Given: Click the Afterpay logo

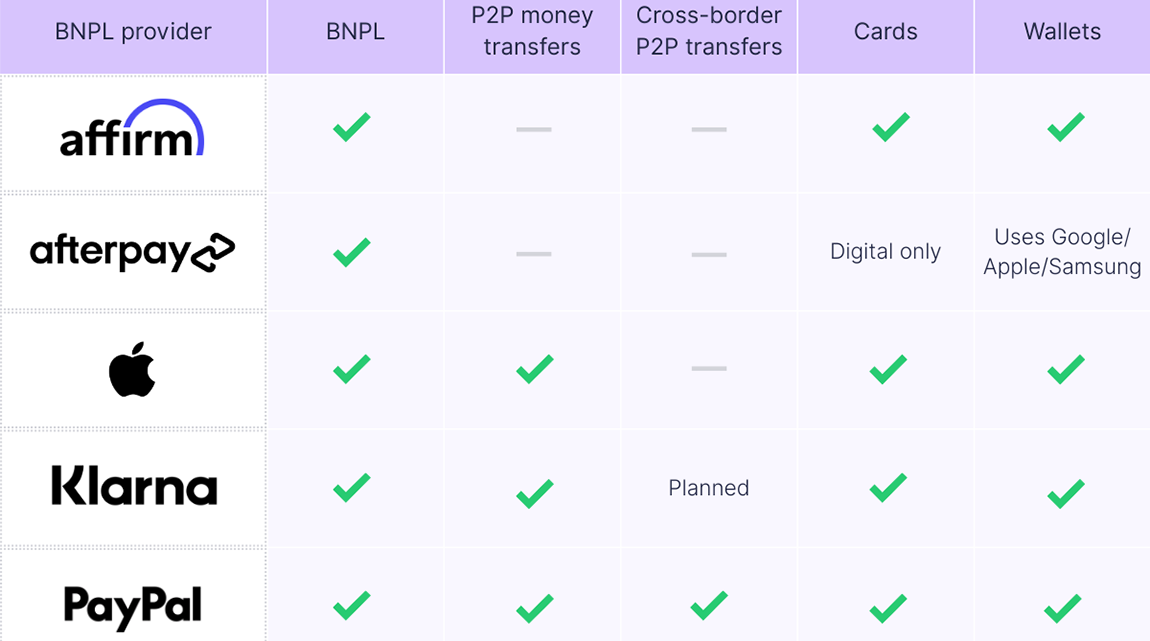Looking at the screenshot, I should pyautogui.click(x=132, y=252).
